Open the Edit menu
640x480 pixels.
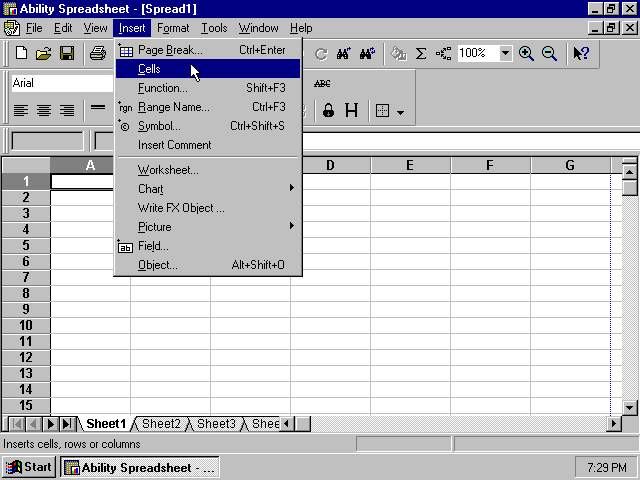tap(63, 28)
